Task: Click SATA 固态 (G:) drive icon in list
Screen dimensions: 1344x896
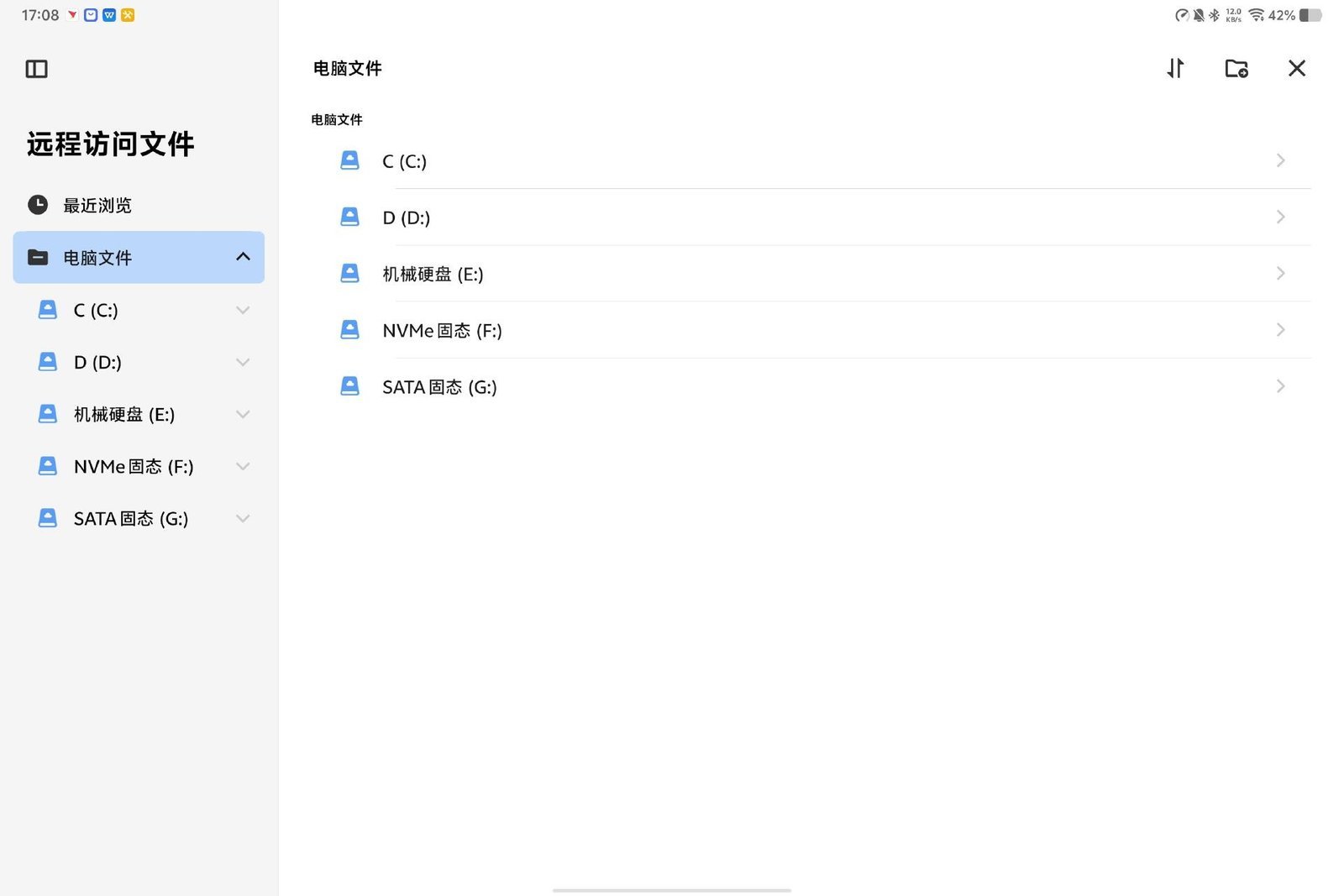Action: 349,386
